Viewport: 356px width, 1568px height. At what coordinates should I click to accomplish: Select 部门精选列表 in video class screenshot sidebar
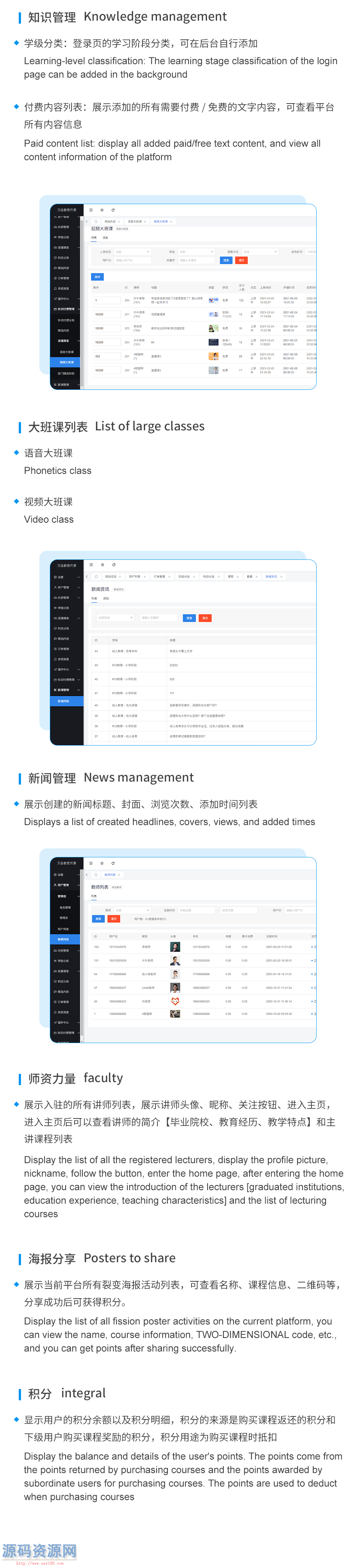tap(66, 374)
